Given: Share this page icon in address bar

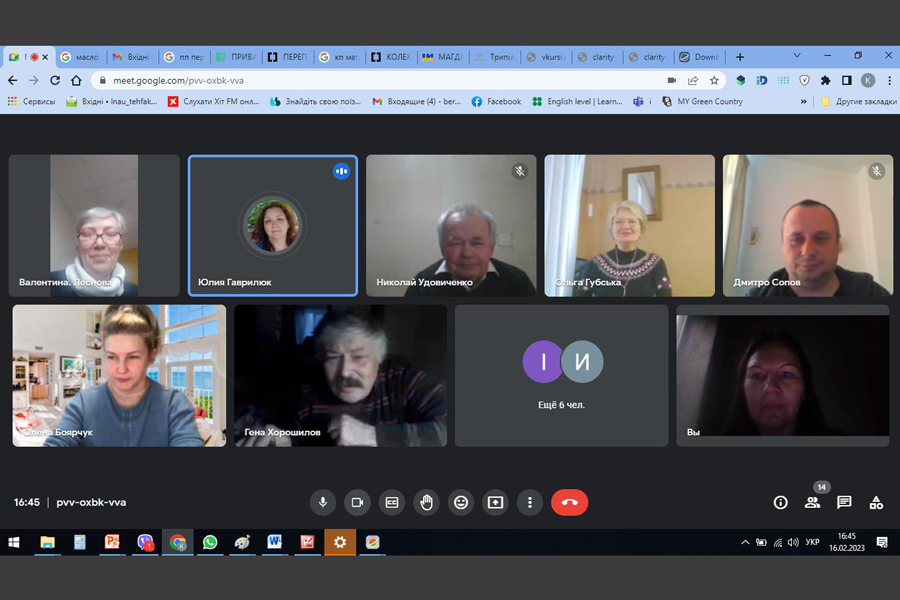Looking at the screenshot, I should click(x=693, y=80).
